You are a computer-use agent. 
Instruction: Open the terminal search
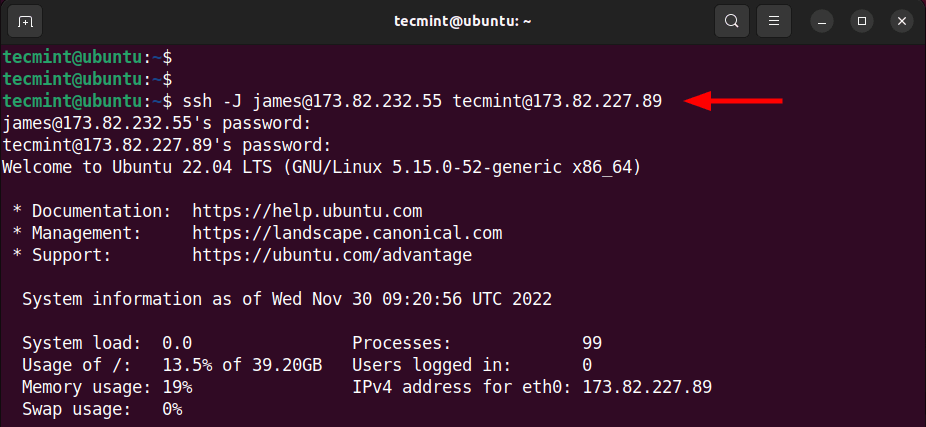[732, 22]
